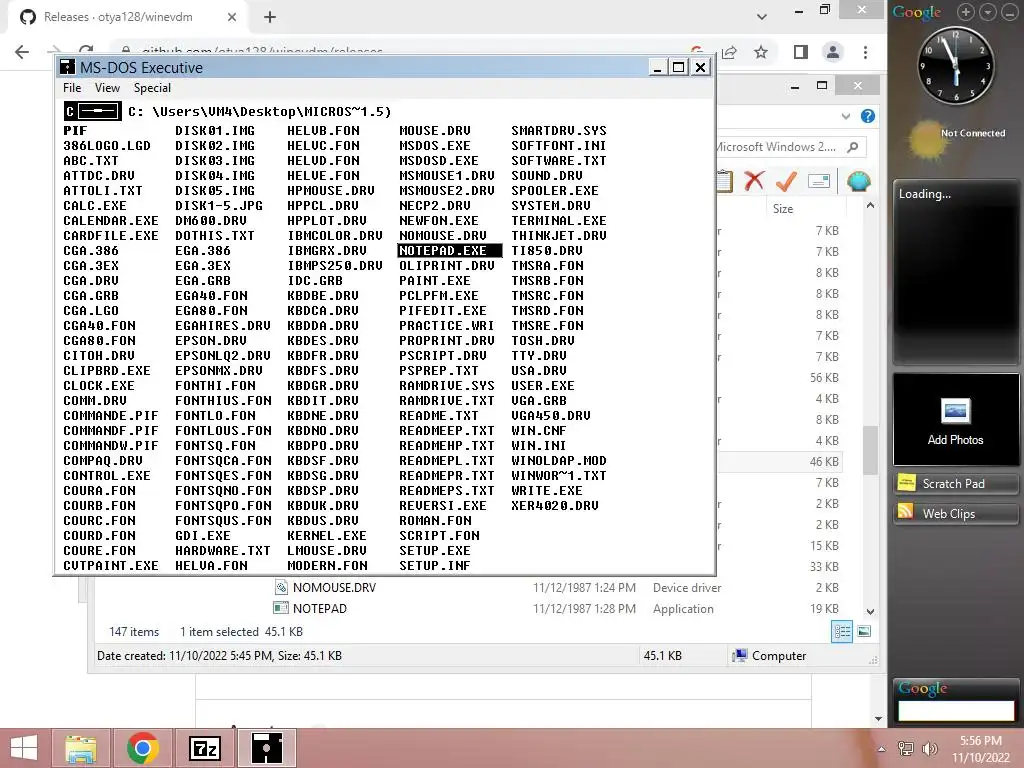Expand the Explorer ribbon chevron
1024x768 pixels.
tap(846, 116)
